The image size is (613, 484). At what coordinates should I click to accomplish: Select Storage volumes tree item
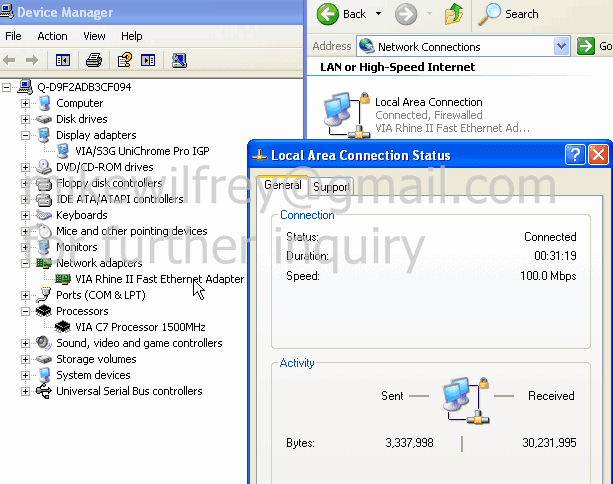pos(96,359)
